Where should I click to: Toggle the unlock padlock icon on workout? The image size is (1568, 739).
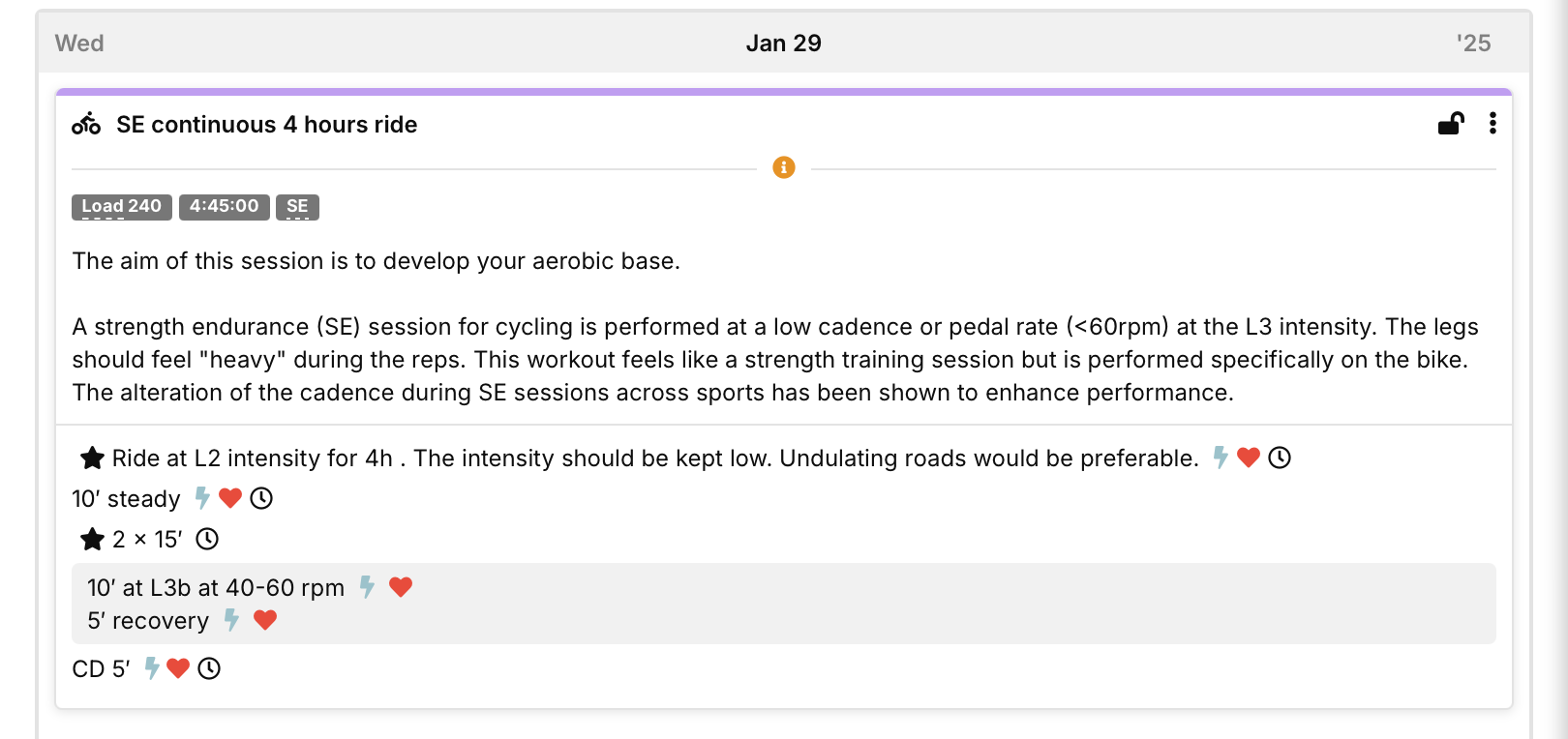(1451, 123)
